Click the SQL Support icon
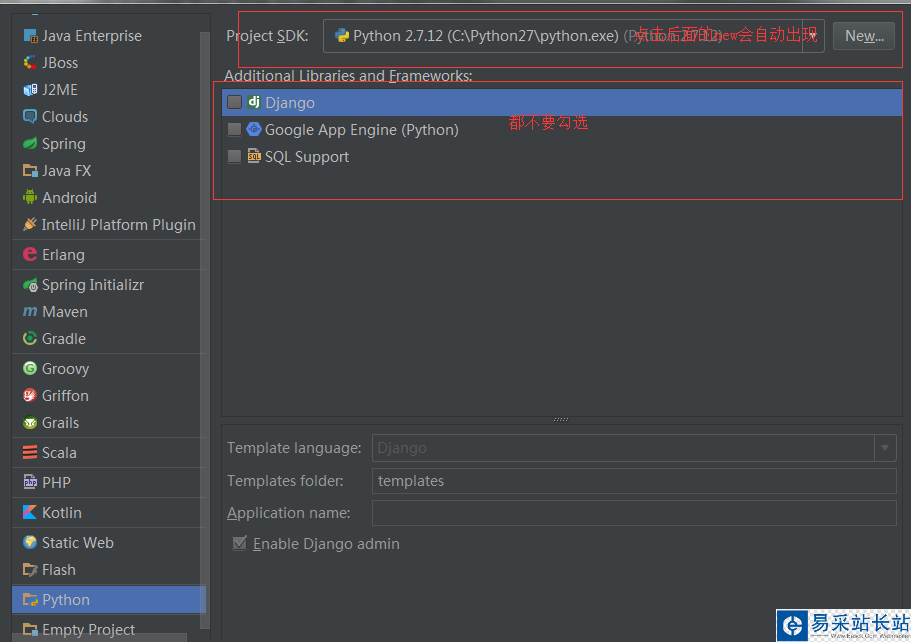911x642 pixels. (x=254, y=156)
